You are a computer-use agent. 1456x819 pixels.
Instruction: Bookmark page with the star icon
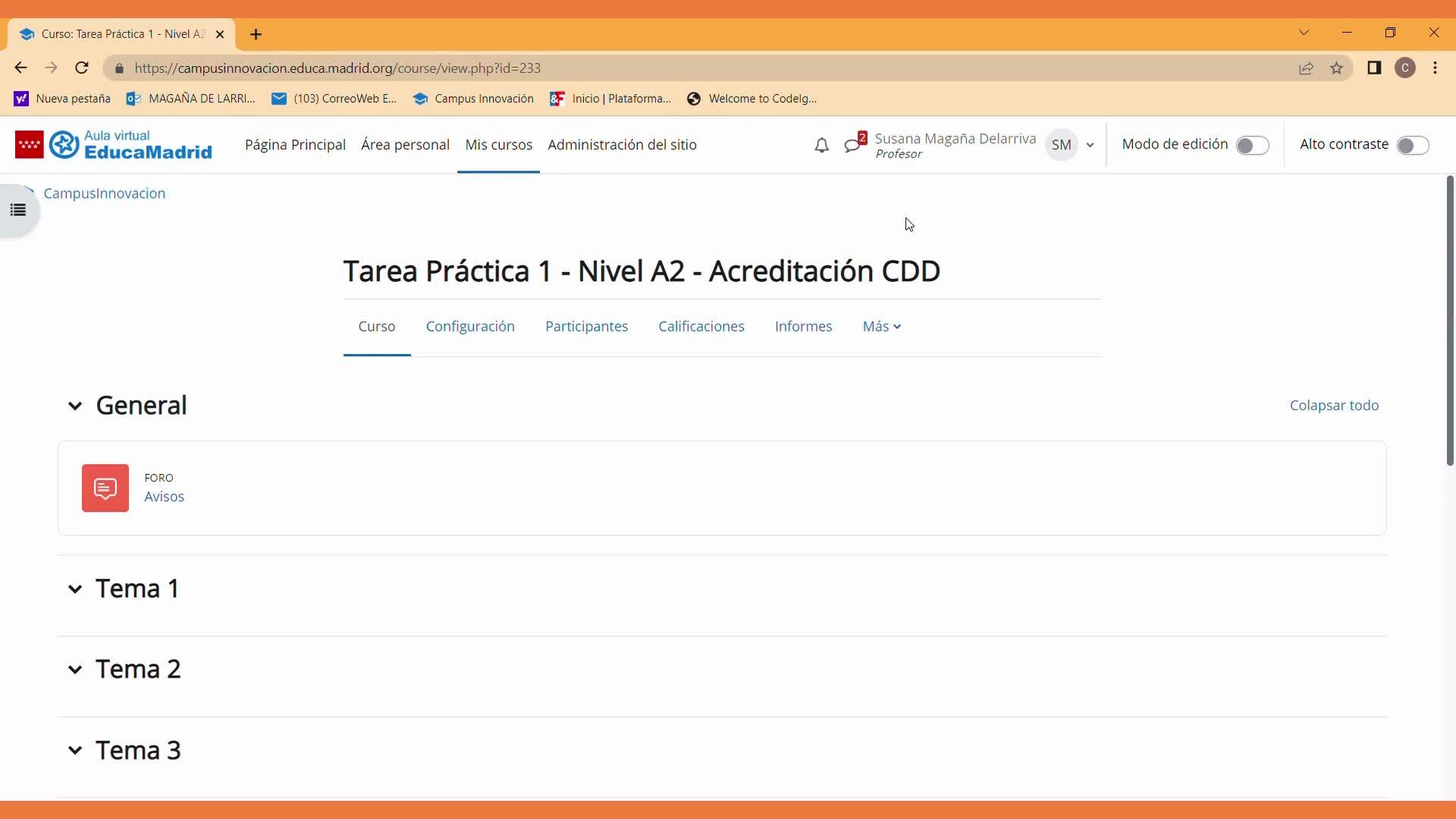1336,68
